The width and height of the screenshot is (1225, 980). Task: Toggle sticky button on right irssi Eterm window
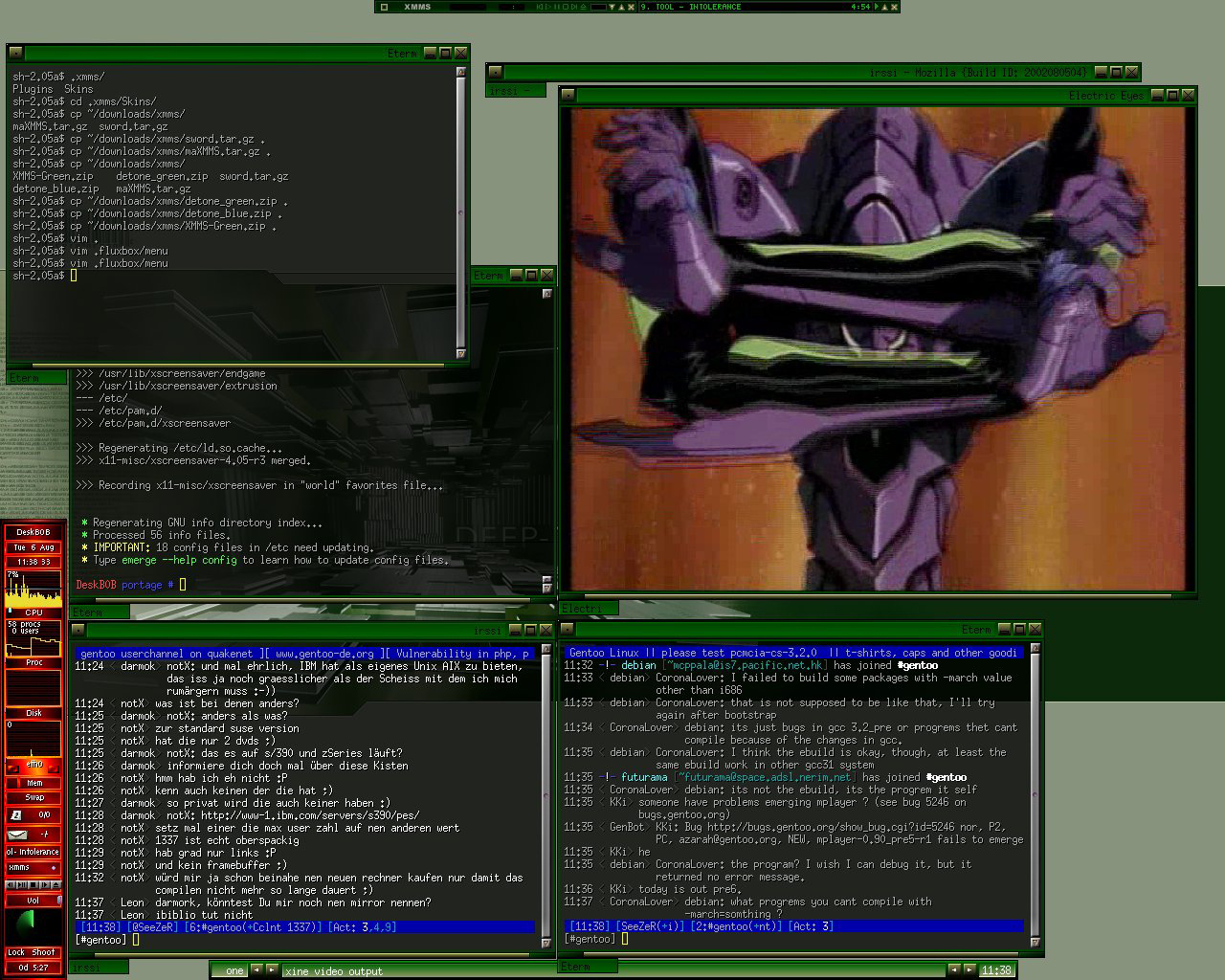[x=568, y=630]
